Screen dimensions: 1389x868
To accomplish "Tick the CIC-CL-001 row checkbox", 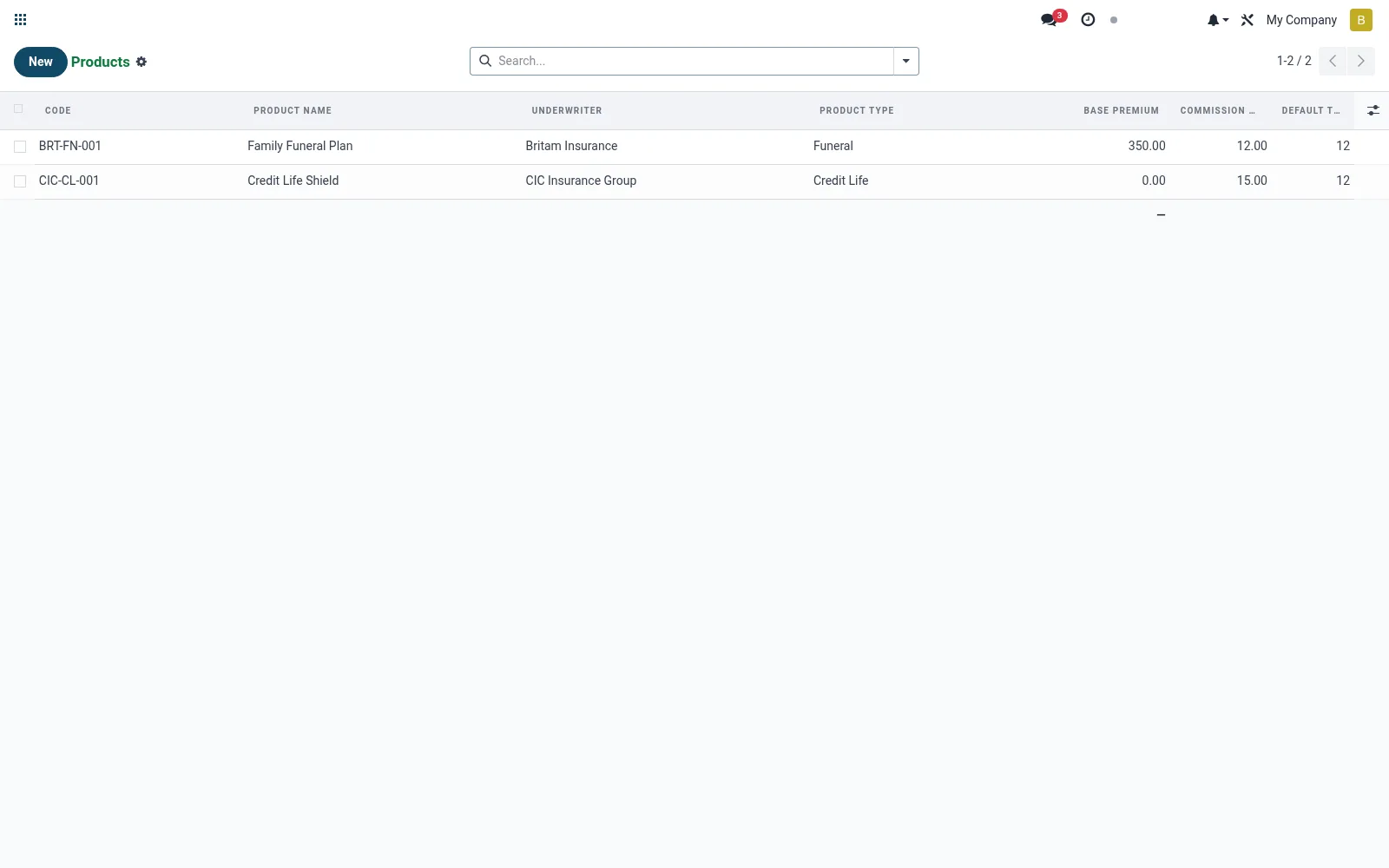I will 20,181.
